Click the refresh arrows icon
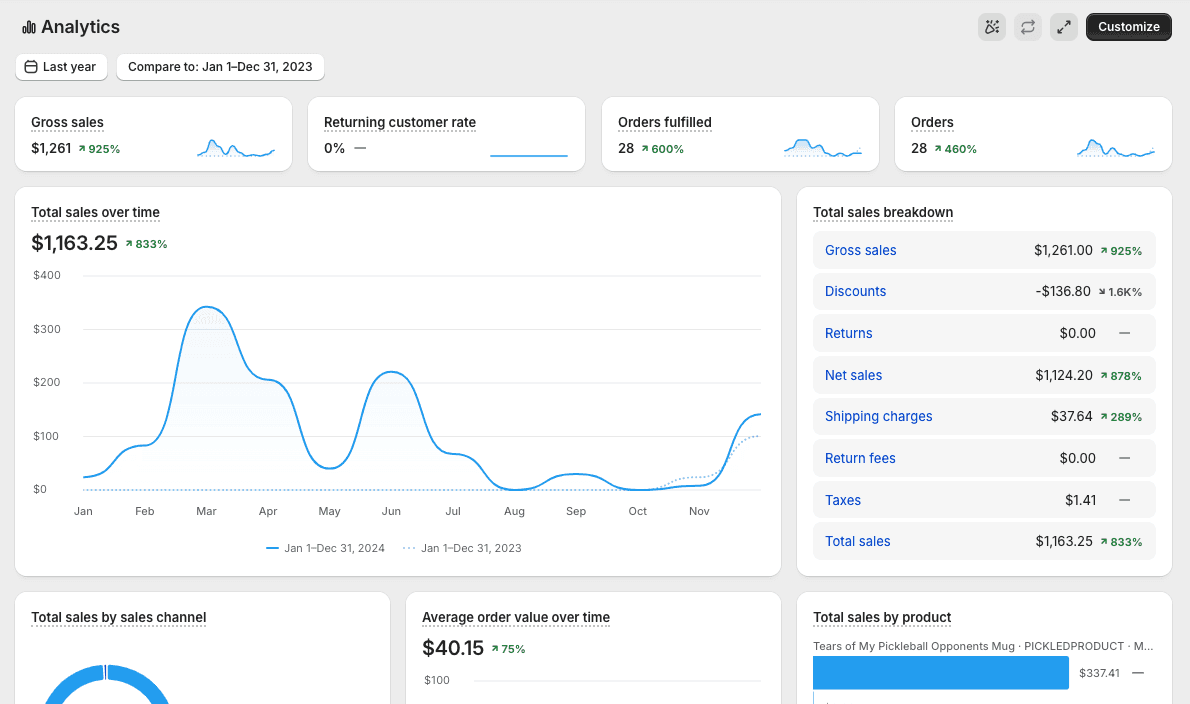 [x=1028, y=27]
